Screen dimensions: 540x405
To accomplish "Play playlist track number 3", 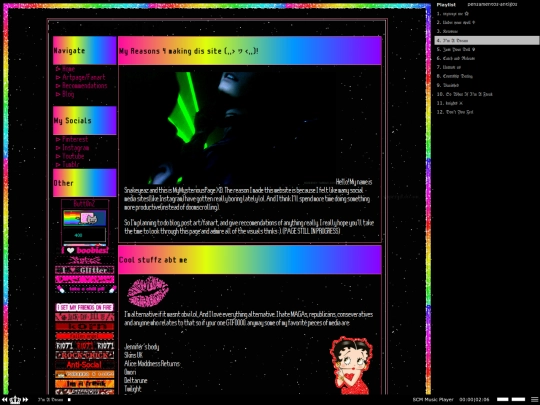I will pos(487,31).
